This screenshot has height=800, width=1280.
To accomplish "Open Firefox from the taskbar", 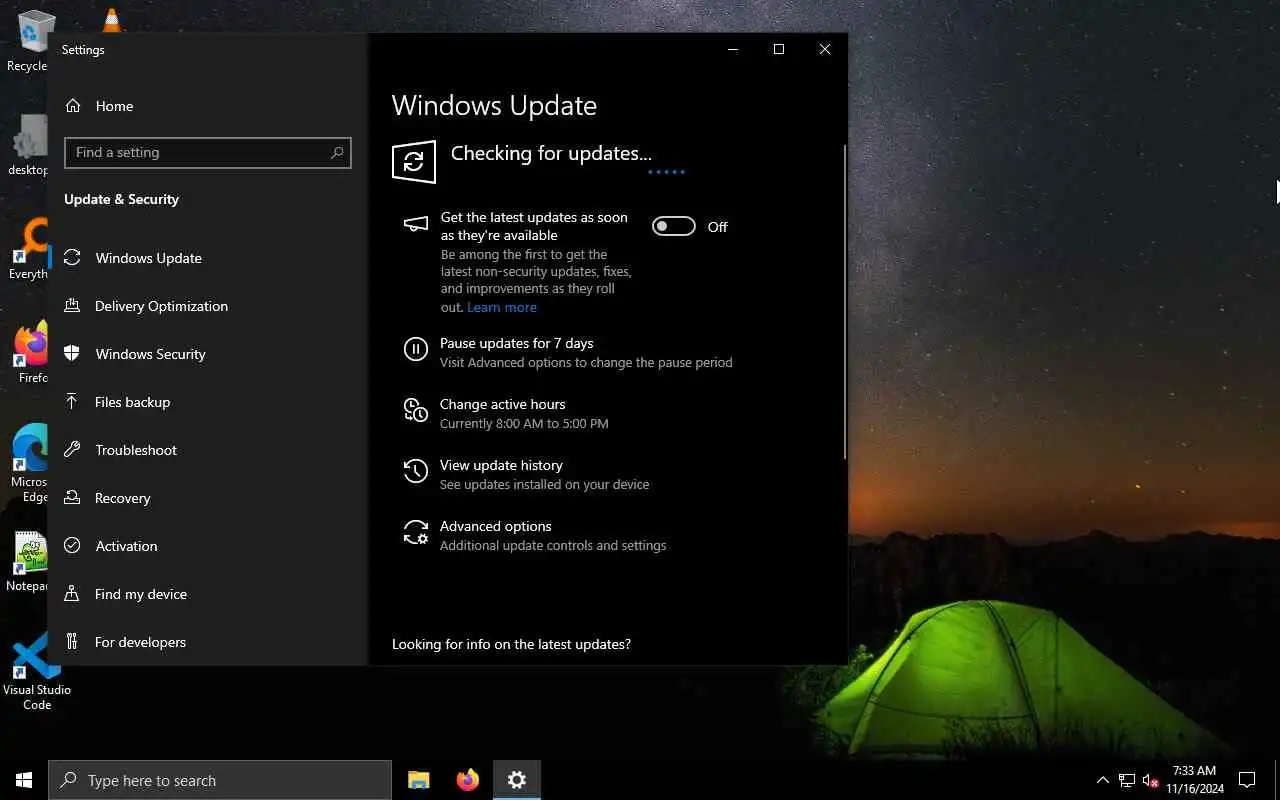I will (x=468, y=780).
